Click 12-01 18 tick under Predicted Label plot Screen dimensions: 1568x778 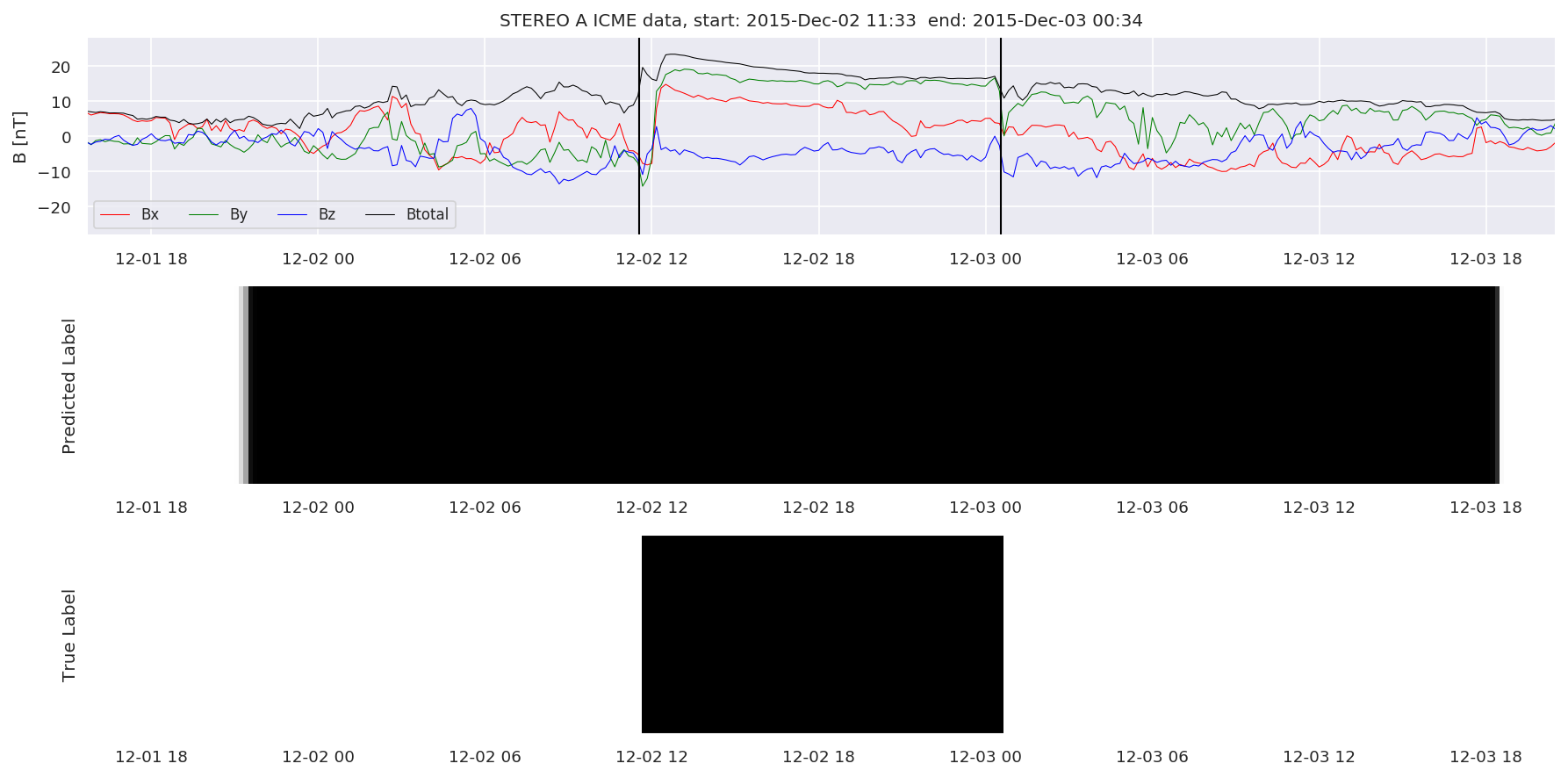pyautogui.click(x=151, y=508)
